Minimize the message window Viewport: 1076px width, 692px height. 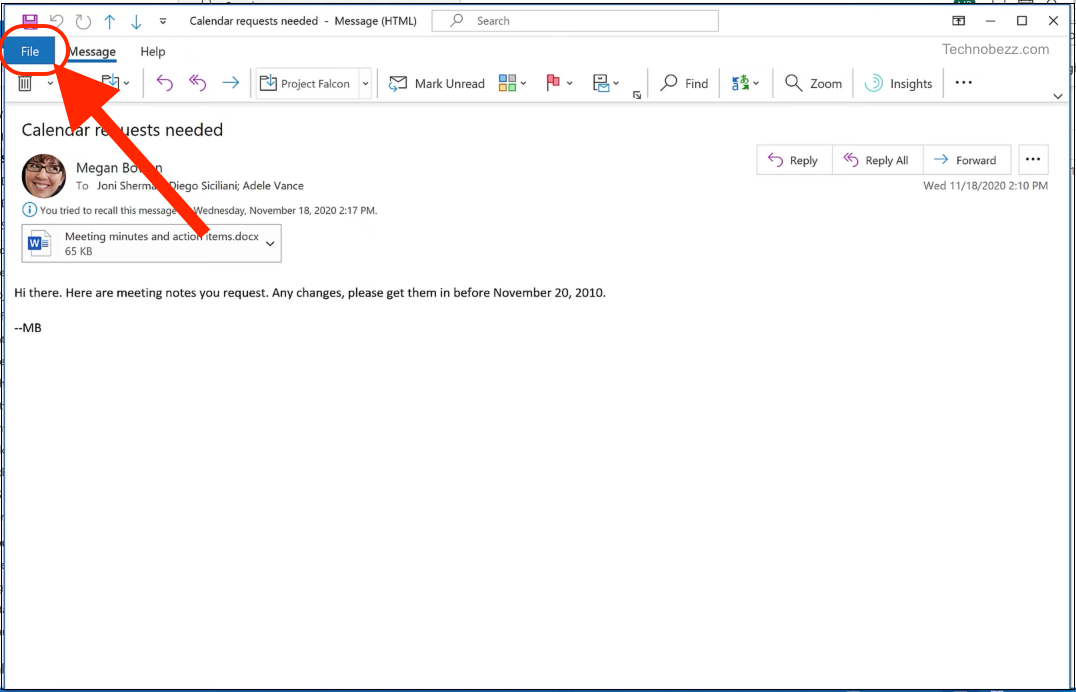click(990, 21)
